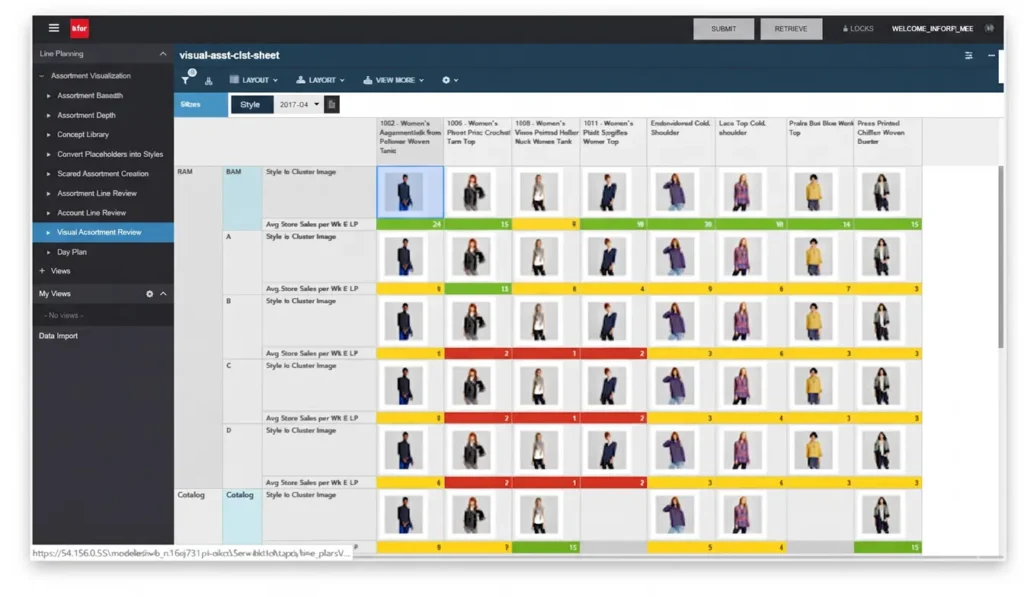Open Assortment Line Review item
Screen dimensions: 1024x597
tap(97, 193)
